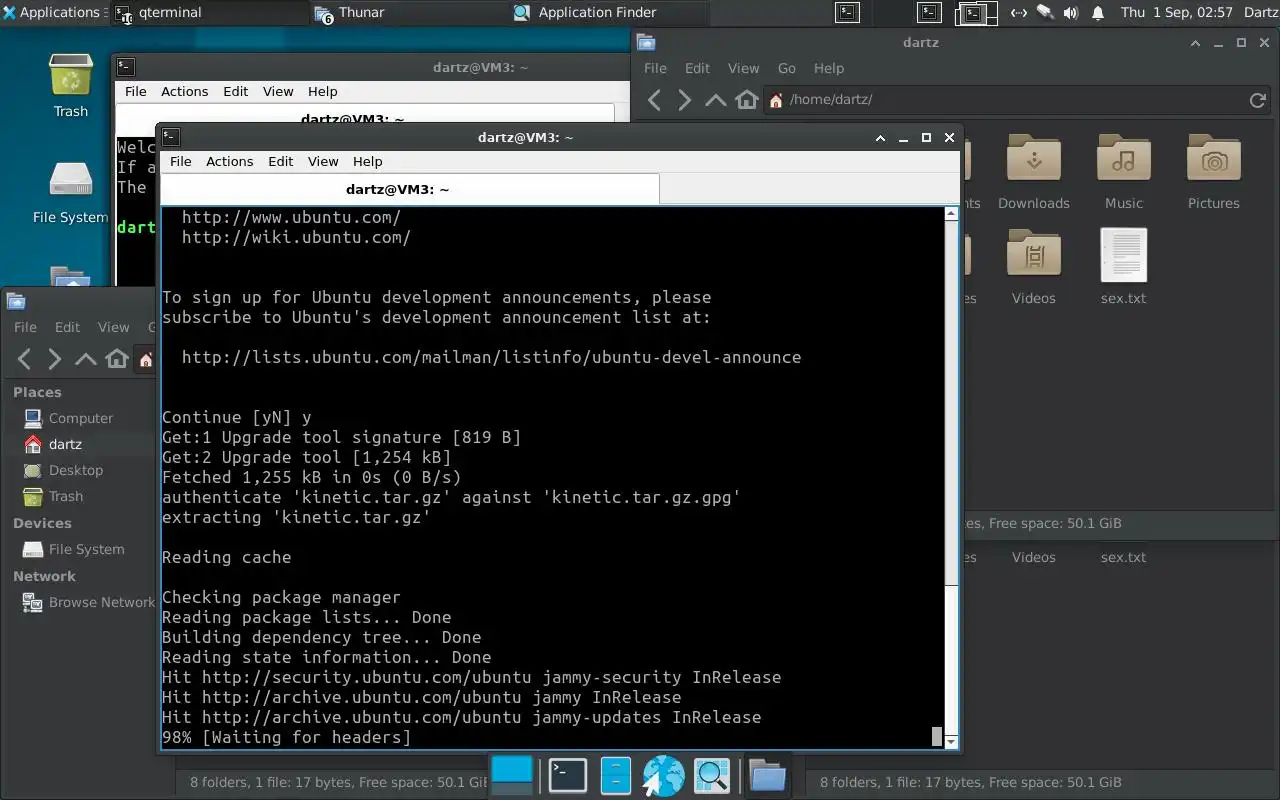Open Help menu in front terminal window
This screenshot has height=800, width=1280.
pos(367,161)
